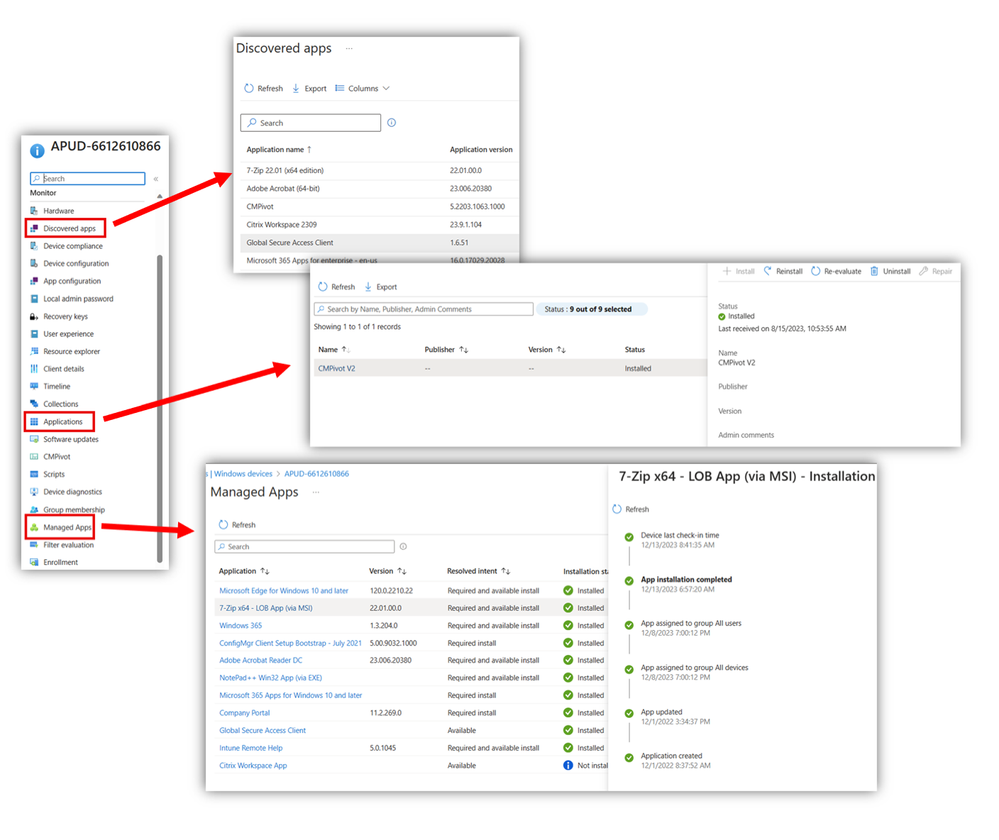Click the Resource explorer icon
Screen dimensions: 999x840
34,351
